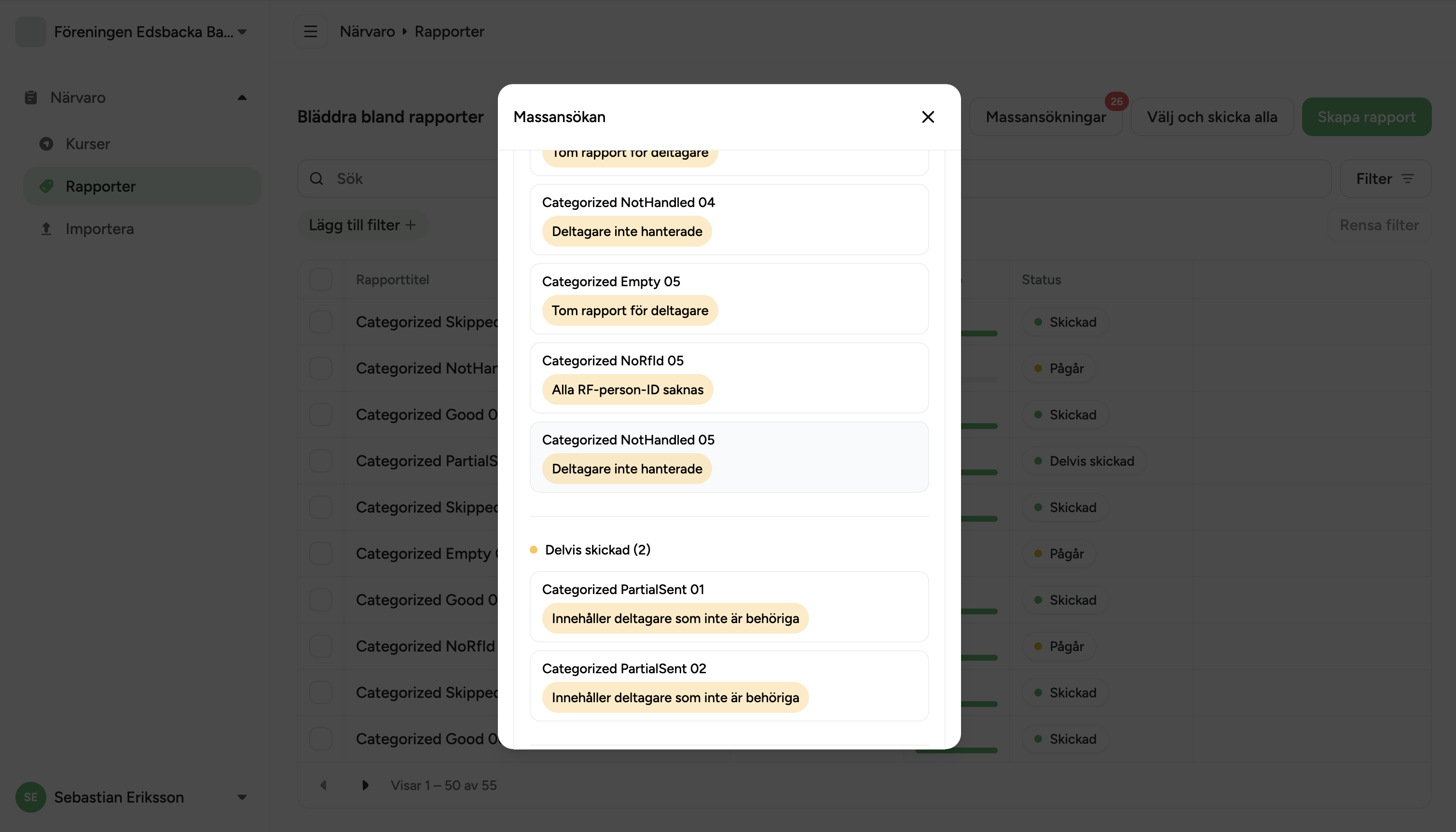Open the Filter button
This screenshot has width=1456, height=832.
(1385, 179)
